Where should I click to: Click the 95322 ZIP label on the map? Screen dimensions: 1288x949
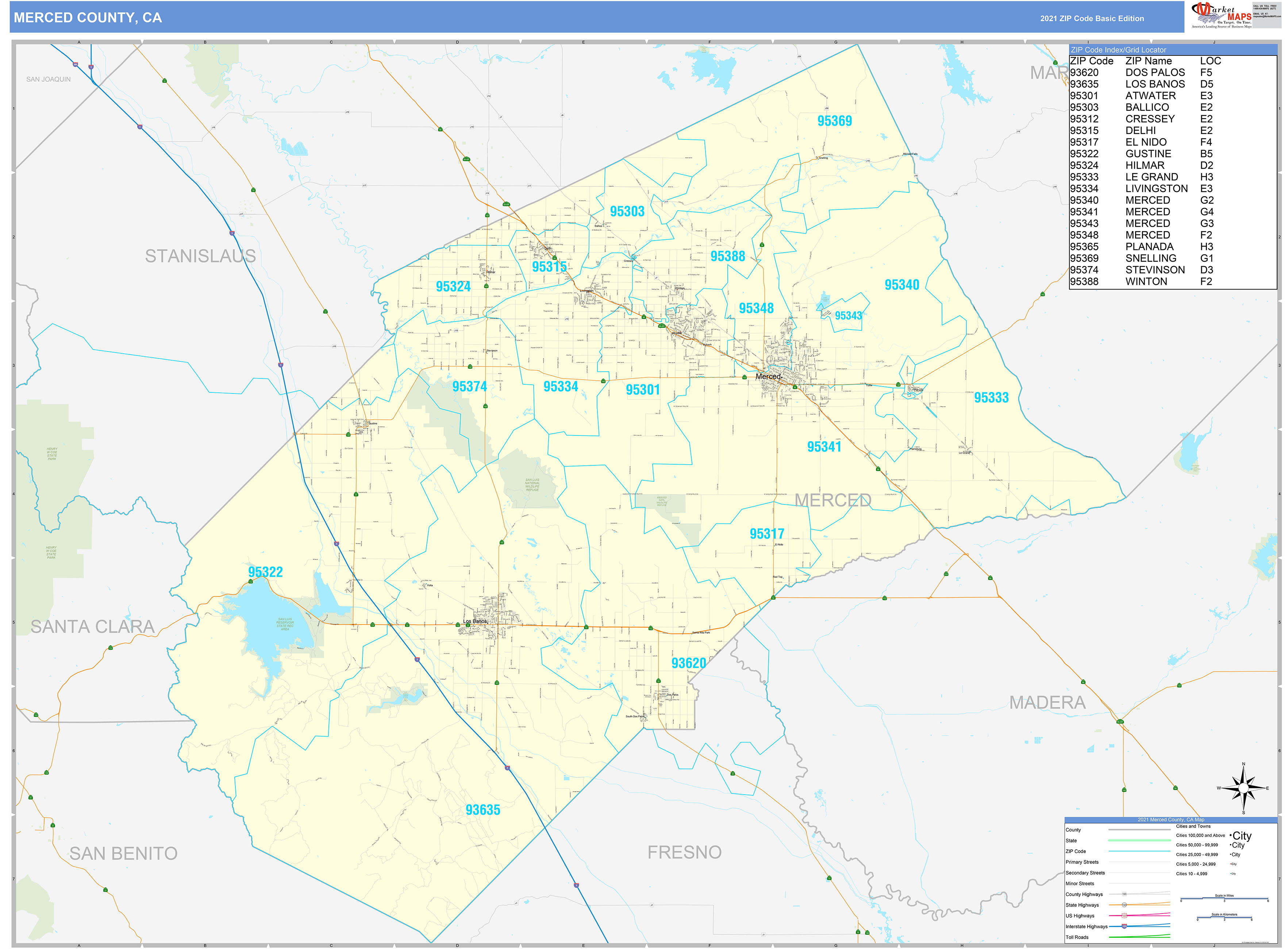tap(265, 572)
